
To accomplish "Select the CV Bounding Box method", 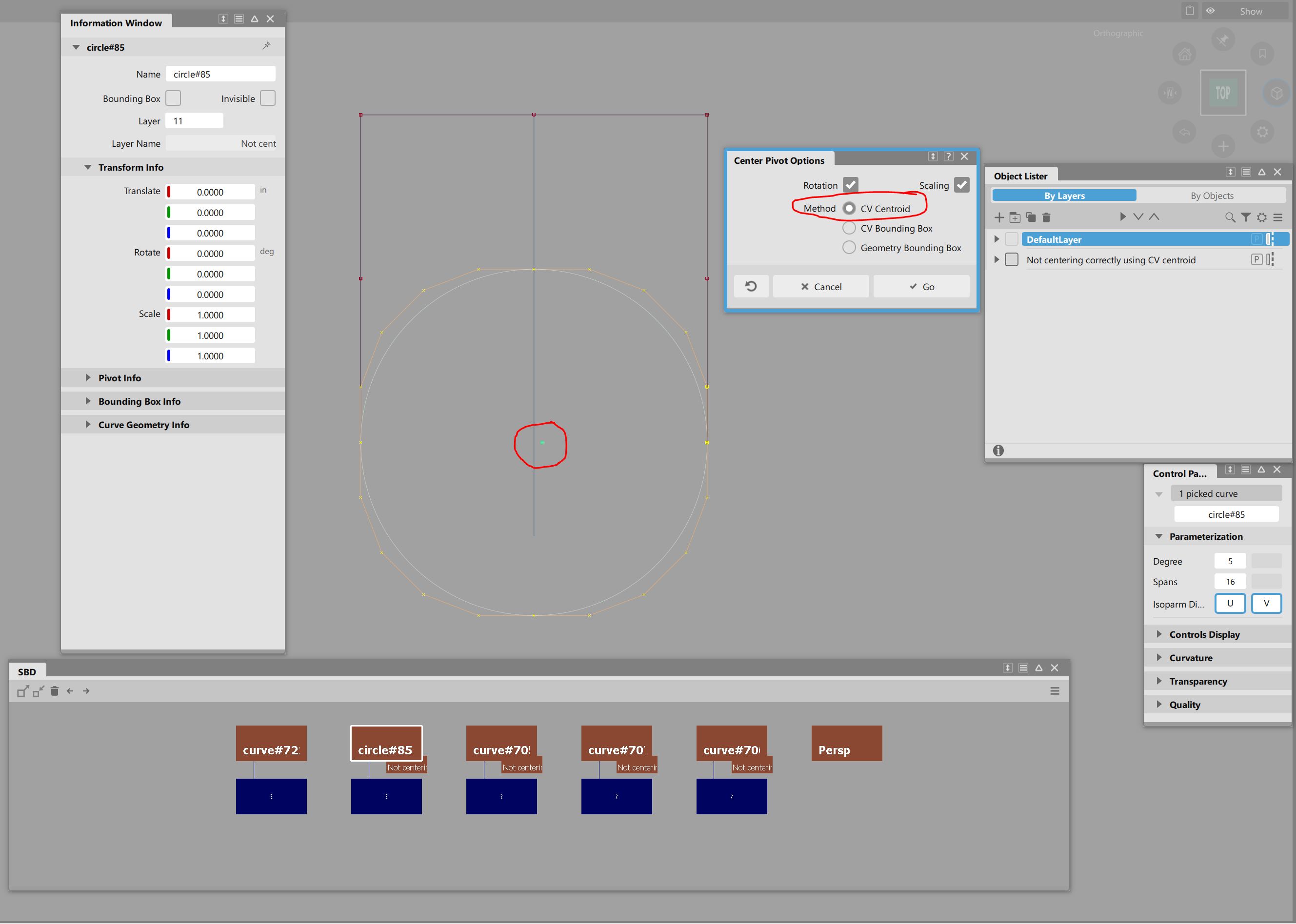I will 849,228.
